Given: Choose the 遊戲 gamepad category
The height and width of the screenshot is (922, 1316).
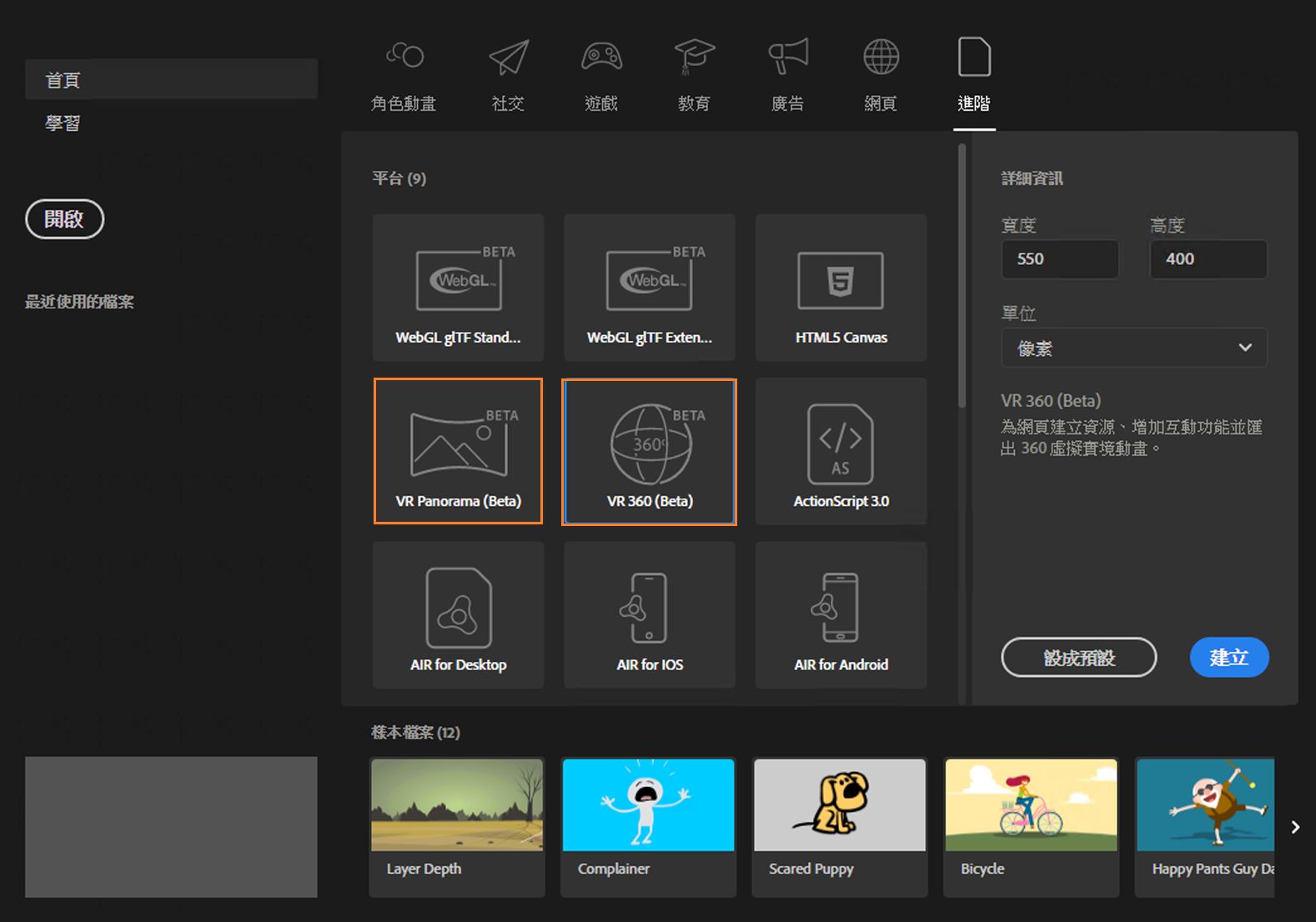Looking at the screenshot, I should [x=601, y=75].
